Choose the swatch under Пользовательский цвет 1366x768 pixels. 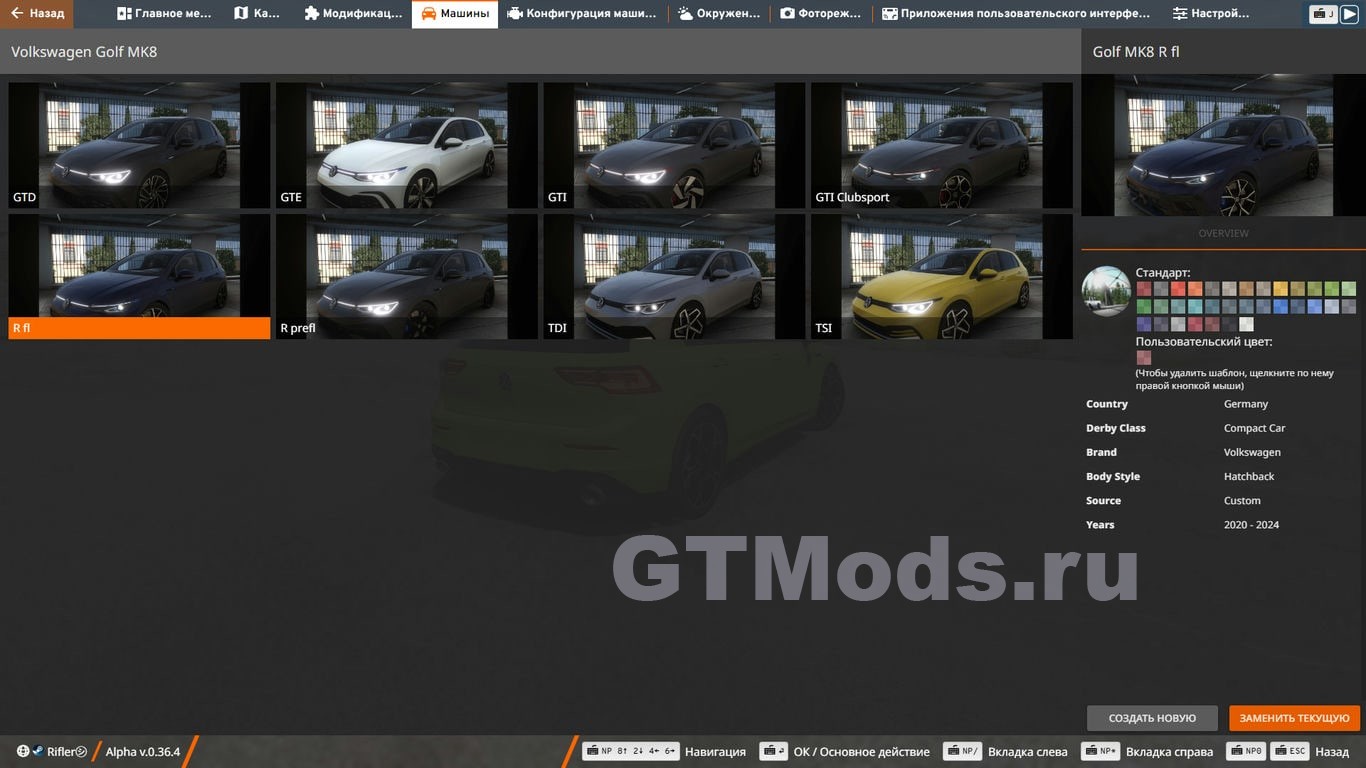1144,358
